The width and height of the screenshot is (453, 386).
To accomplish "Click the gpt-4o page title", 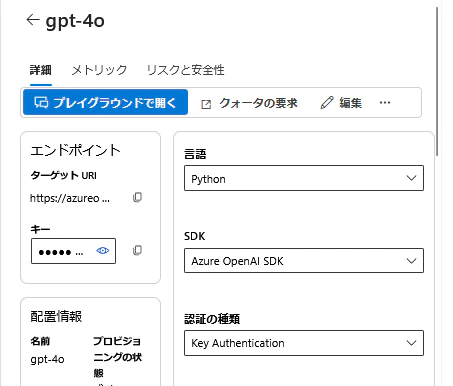I will click(x=75, y=21).
